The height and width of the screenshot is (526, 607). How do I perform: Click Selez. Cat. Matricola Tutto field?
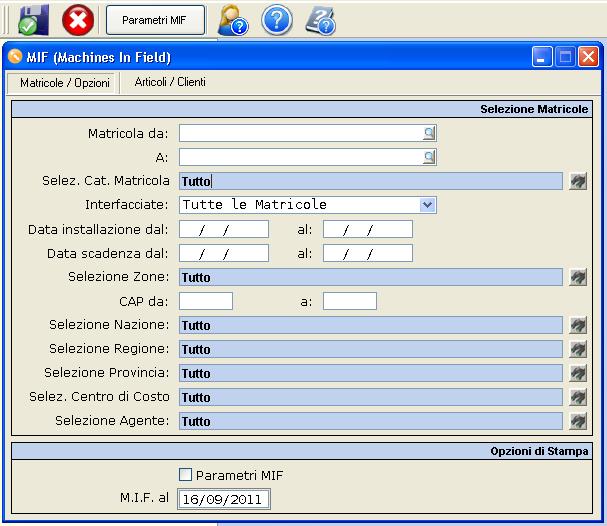click(370, 181)
